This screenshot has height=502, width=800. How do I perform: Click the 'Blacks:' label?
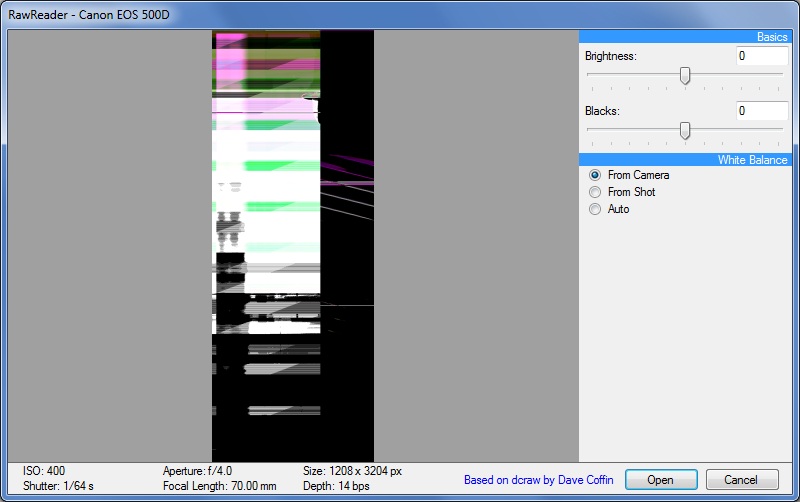coord(602,111)
